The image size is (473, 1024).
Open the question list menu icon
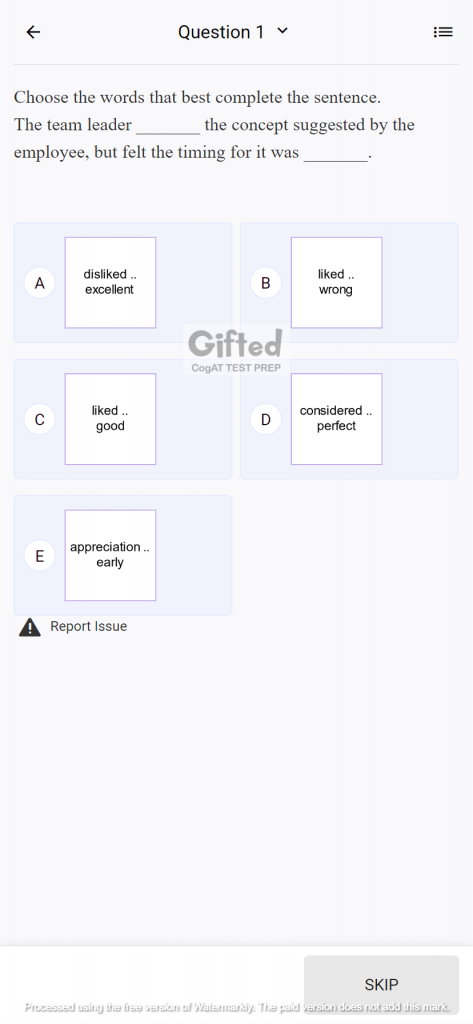pyautogui.click(x=443, y=32)
